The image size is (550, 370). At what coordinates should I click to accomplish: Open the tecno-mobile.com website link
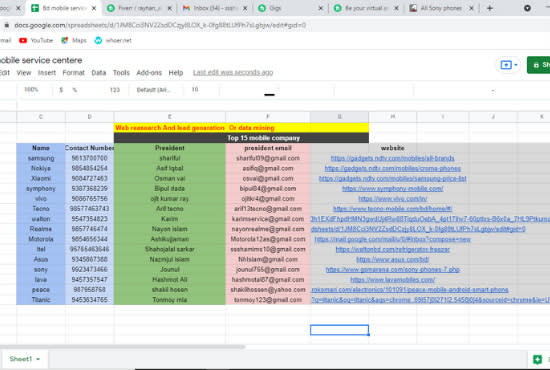(393, 209)
